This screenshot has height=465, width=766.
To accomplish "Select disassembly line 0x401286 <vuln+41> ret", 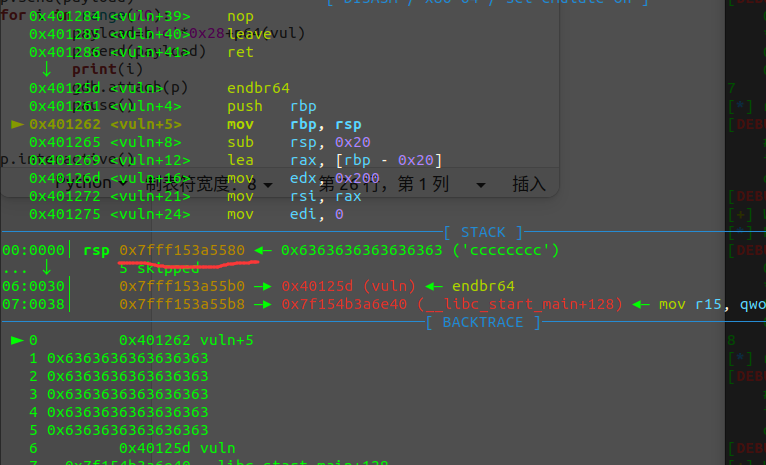I will click(x=141, y=52).
